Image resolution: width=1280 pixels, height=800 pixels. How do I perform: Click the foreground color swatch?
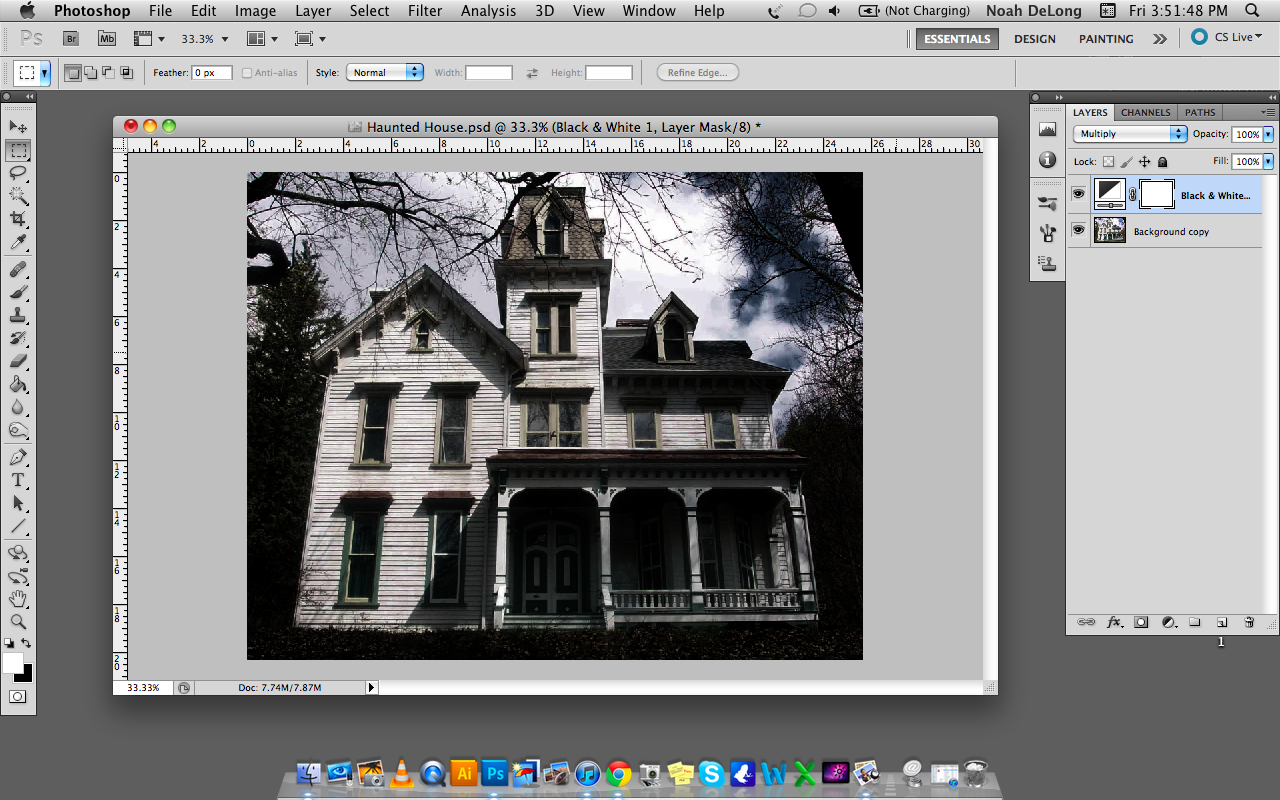tap(12, 663)
